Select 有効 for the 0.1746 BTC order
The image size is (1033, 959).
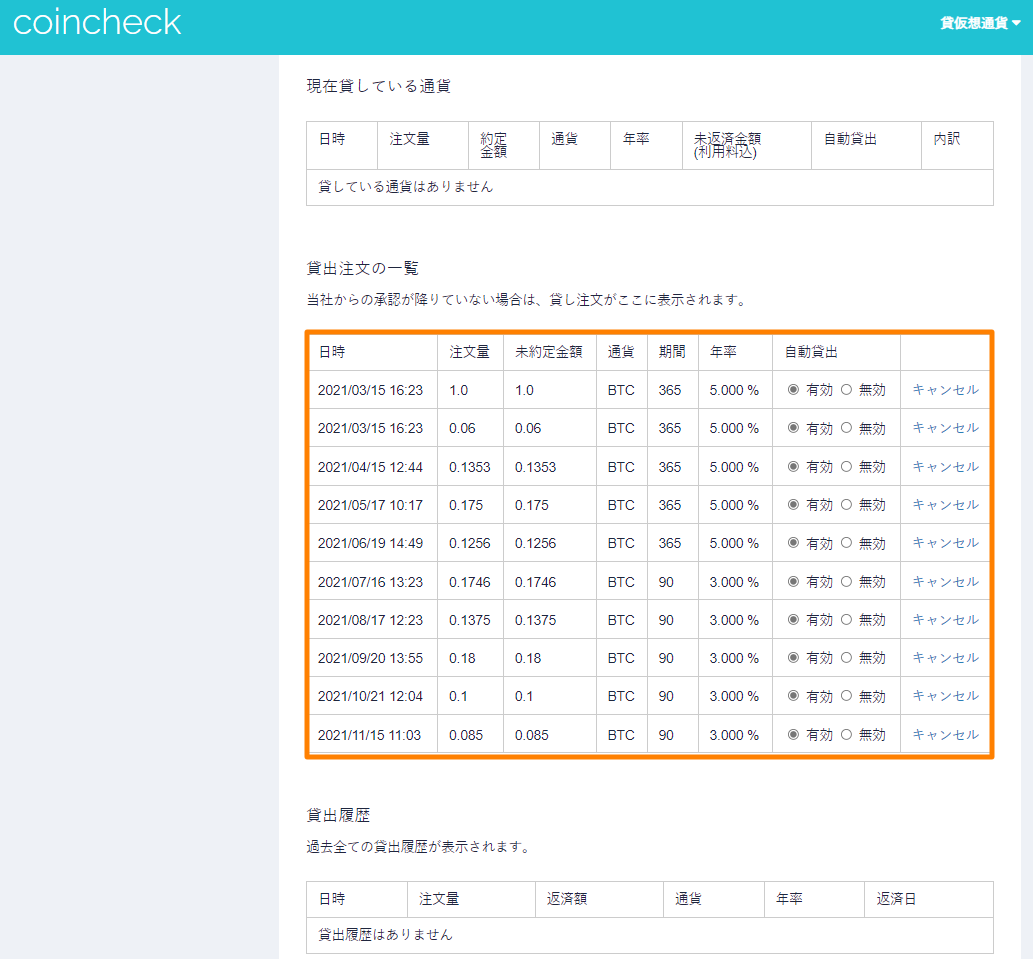point(793,582)
